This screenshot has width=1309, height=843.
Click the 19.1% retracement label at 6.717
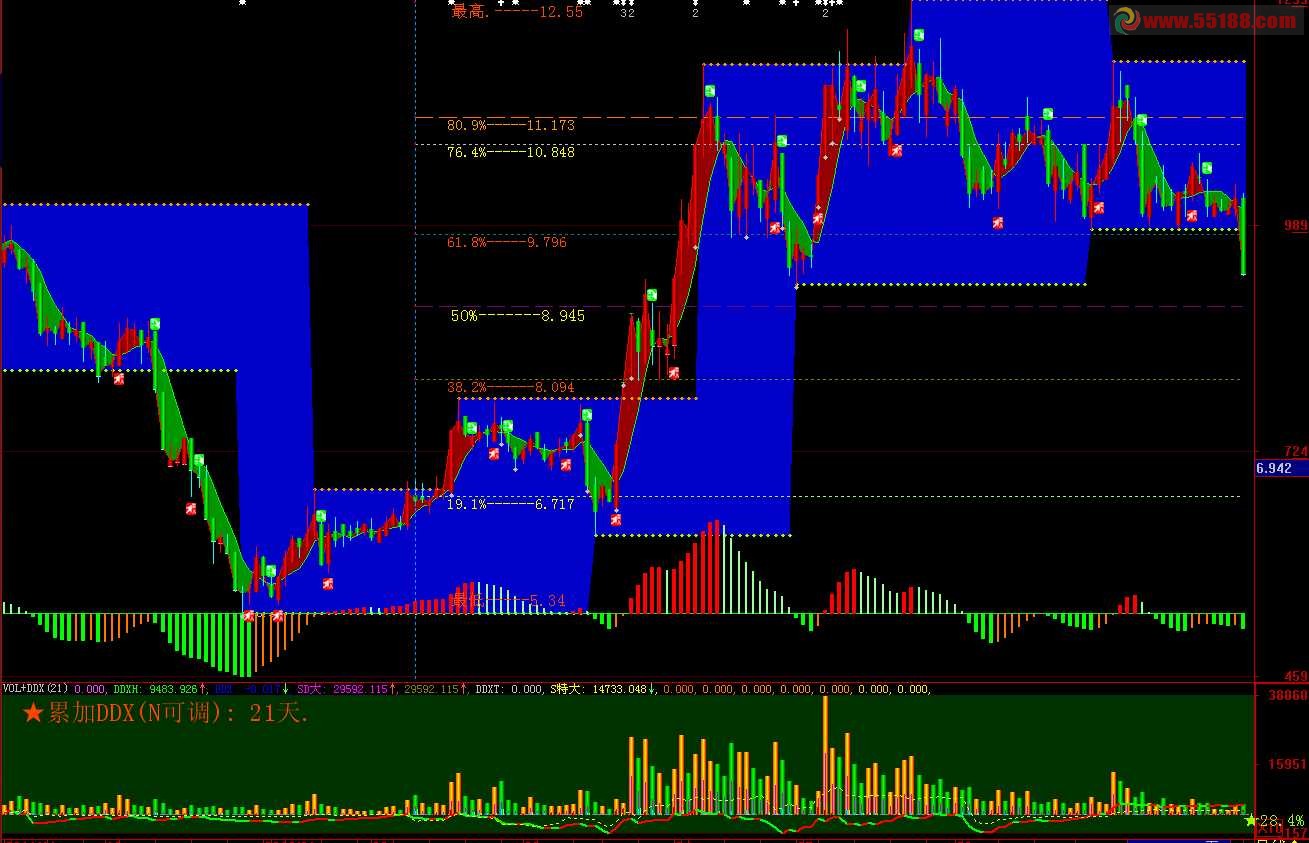[x=511, y=504]
